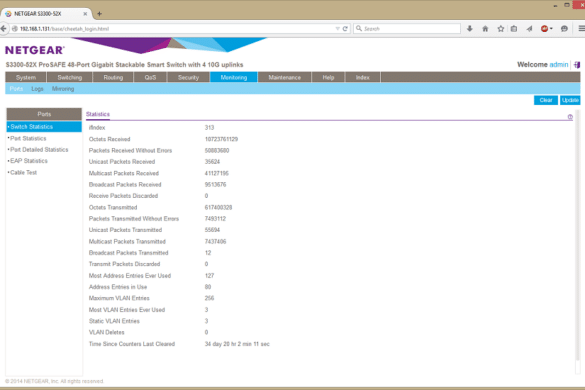Reload the page with the refresh icon
This screenshot has width=585, height=390.
click(345, 29)
